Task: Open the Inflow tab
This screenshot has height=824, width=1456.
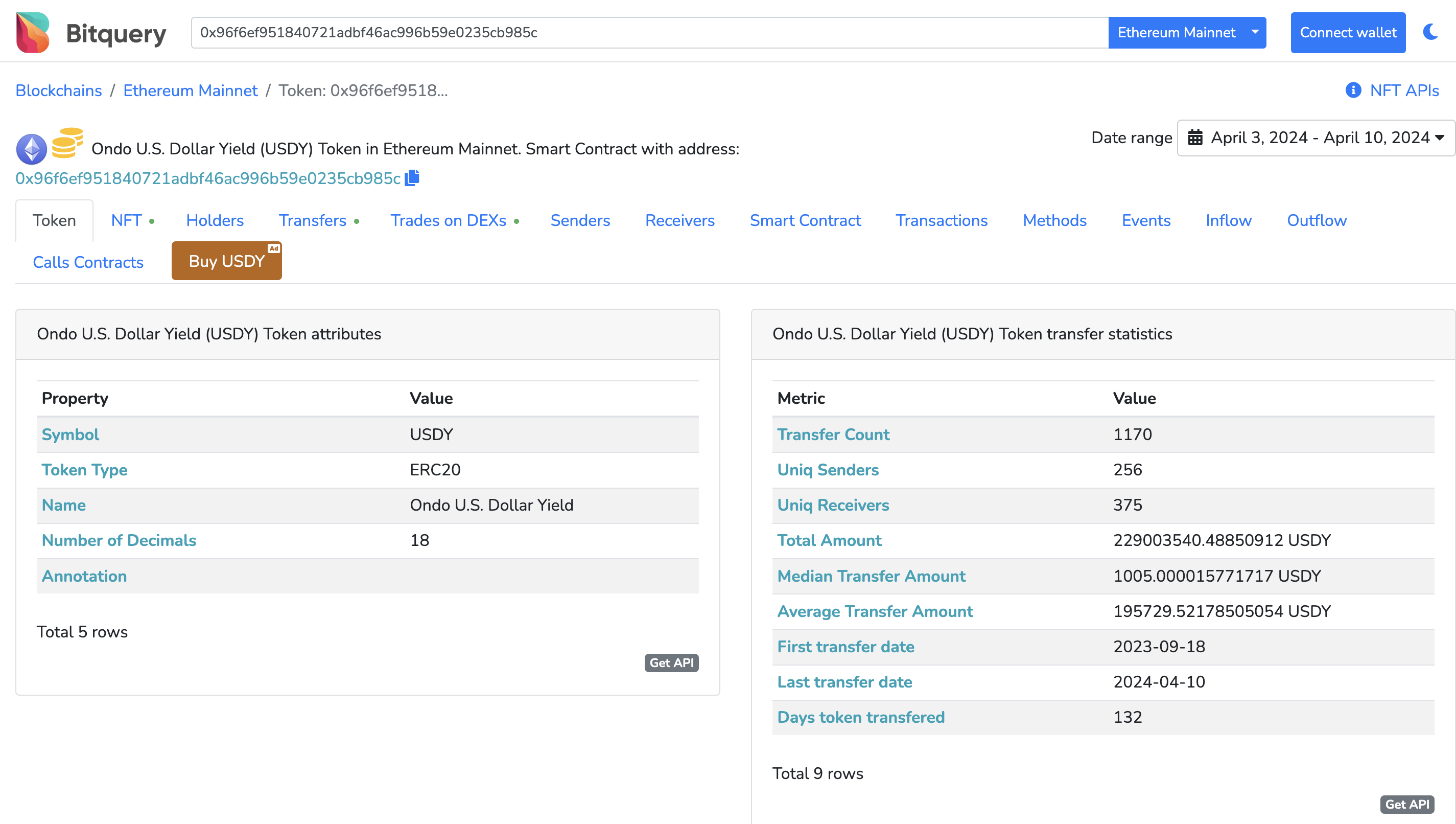Action: tap(1228, 220)
